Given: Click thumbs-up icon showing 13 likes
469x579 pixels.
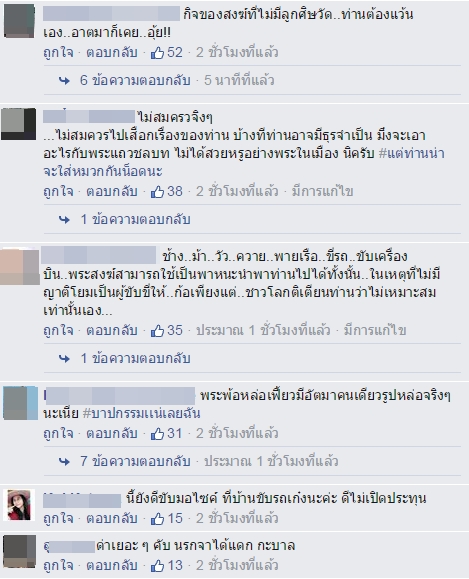Looking at the screenshot, I should pyautogui.click(x=157, y=566).
